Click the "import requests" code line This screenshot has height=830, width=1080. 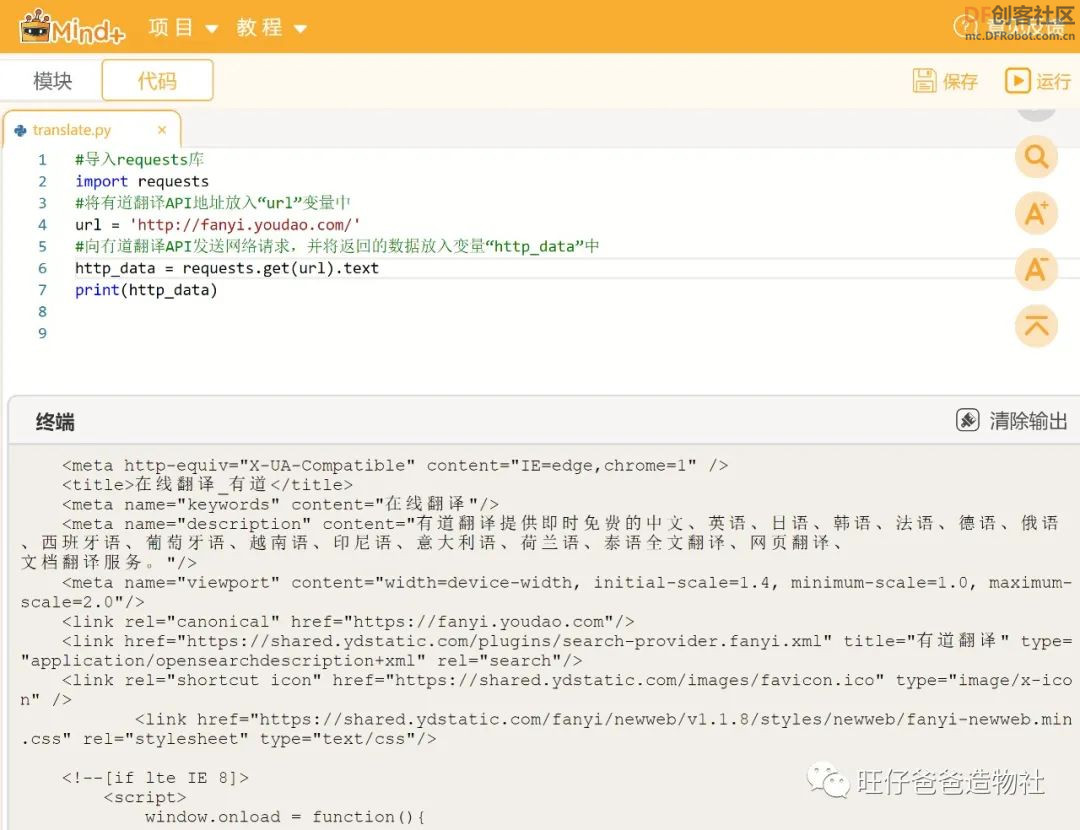click(142, 181)
